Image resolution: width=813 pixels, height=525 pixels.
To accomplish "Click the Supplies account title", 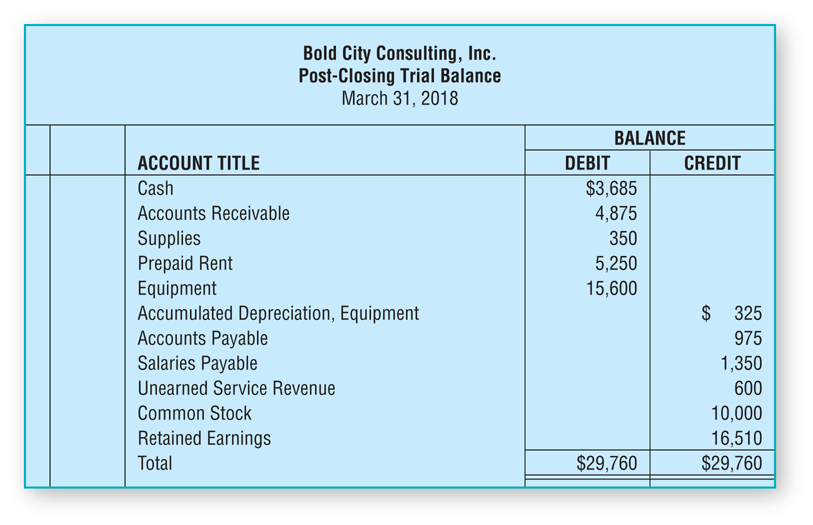I will 168,238.
